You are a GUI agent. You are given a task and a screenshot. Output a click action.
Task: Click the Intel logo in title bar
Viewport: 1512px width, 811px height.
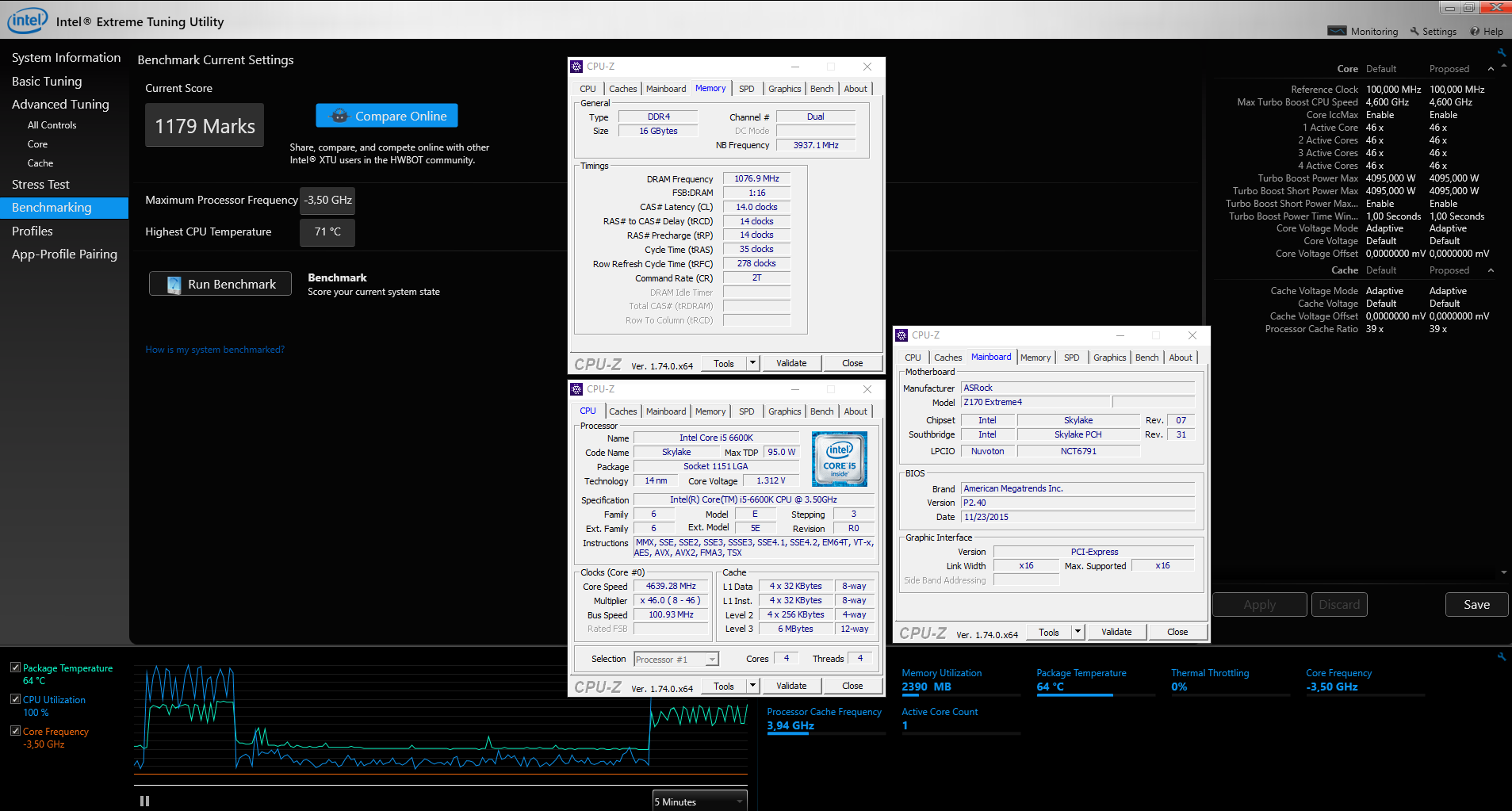pyautogui.click(x=28, y=20)
